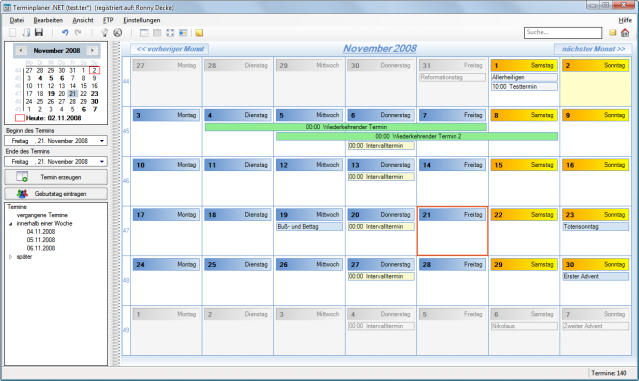Click the yellow sticky note icon
This screenshot has width=639, height=381.
tap(199, 33)
